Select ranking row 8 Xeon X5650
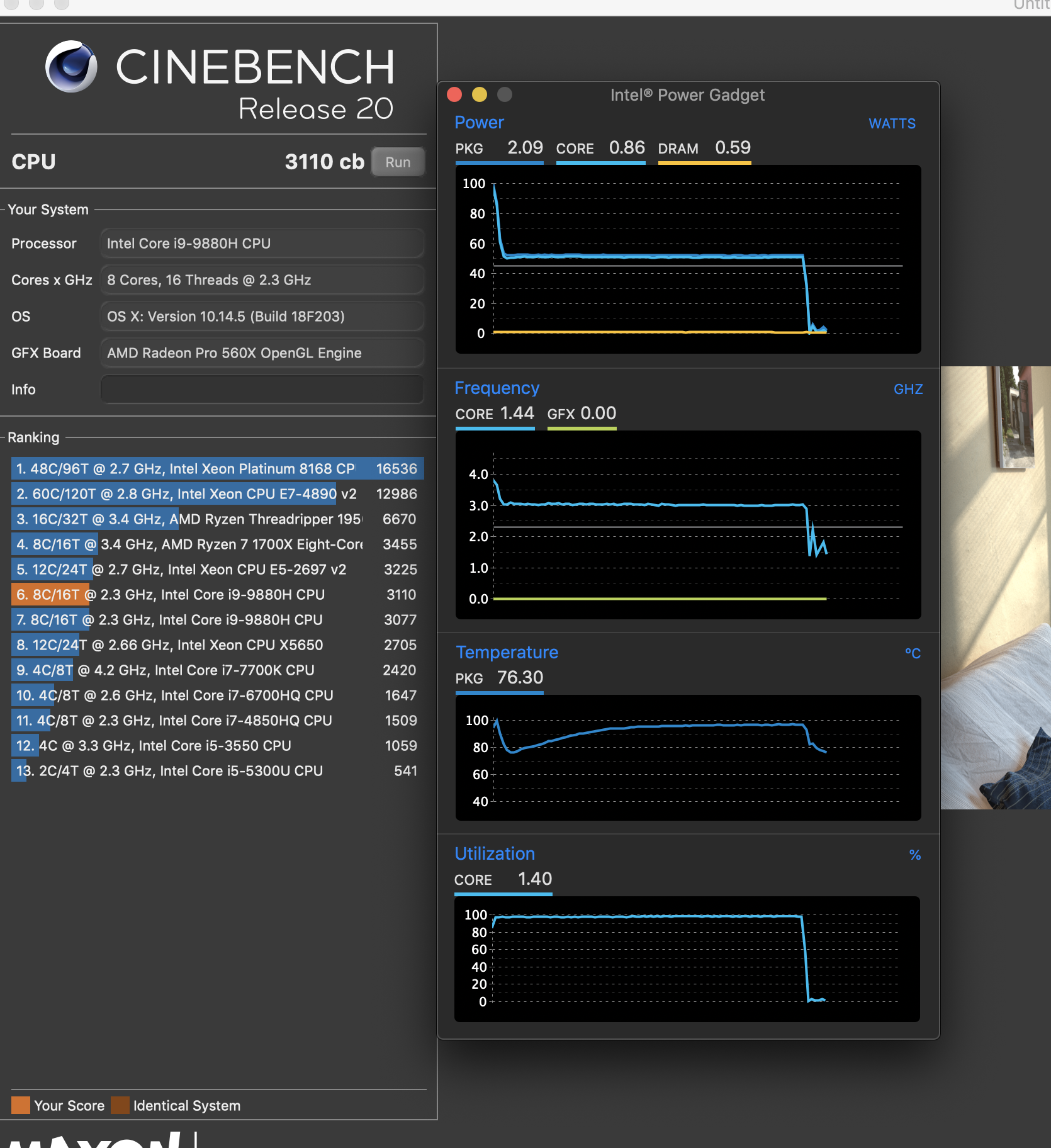 tap(217, 645)
